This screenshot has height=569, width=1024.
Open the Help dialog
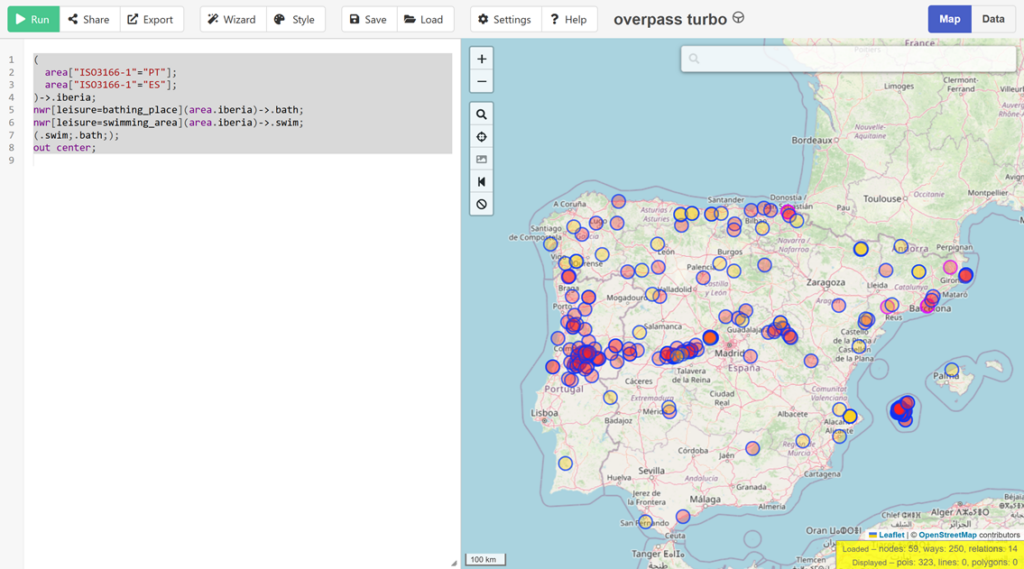569,19
